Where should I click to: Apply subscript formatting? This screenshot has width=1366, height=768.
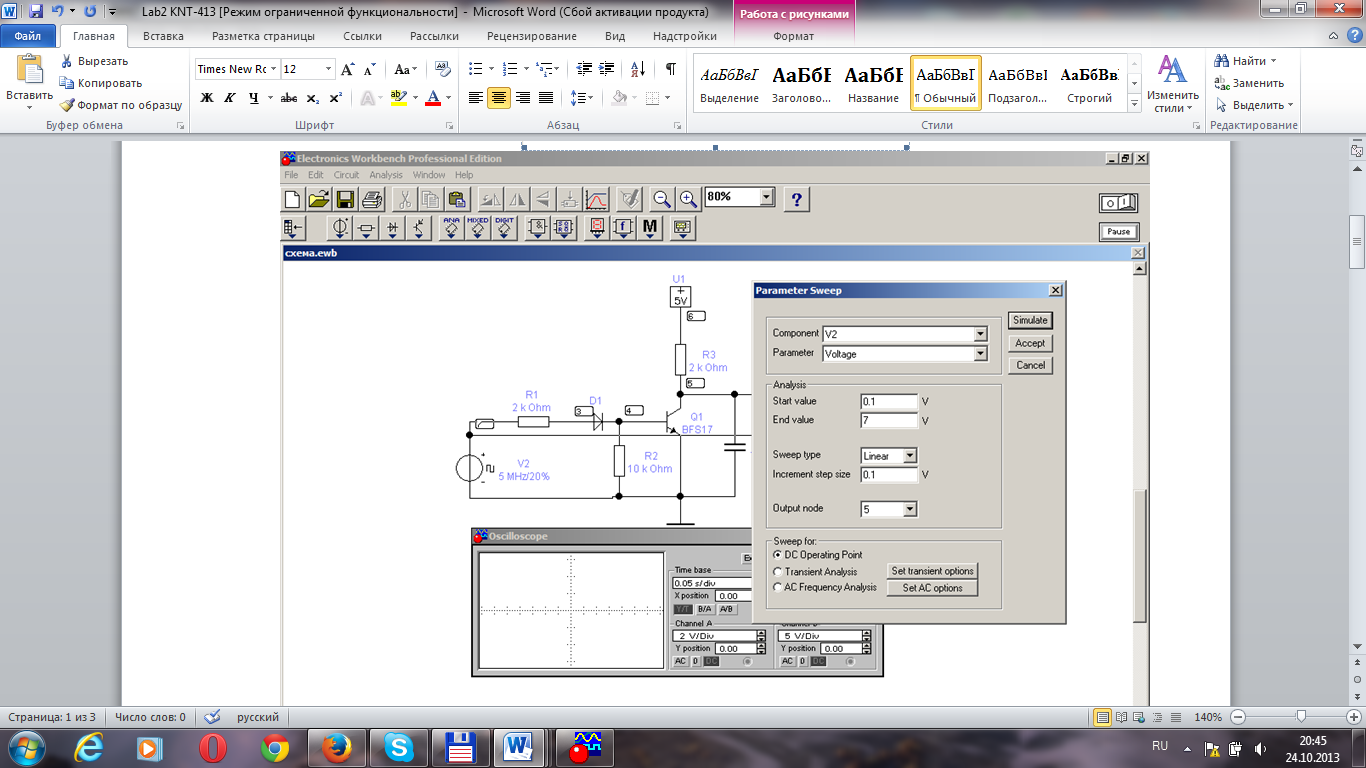pyautogui.click(x=312, y=98)
